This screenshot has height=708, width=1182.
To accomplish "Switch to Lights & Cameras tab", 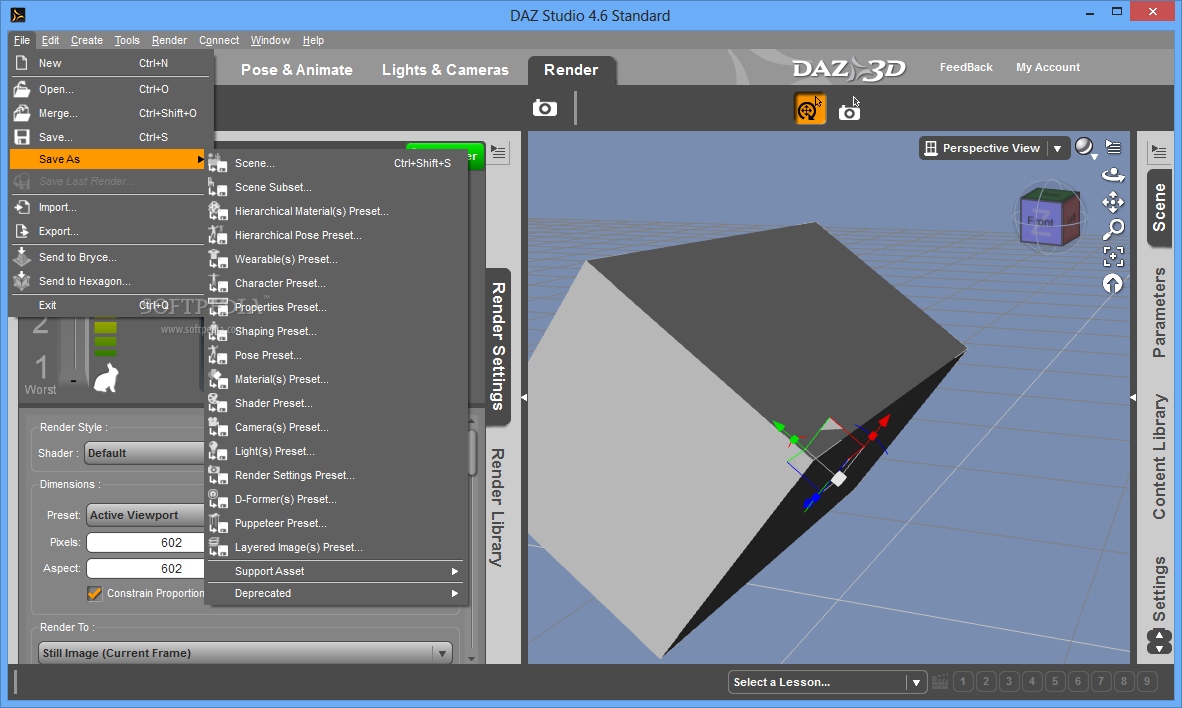I will tap(445, 70).
